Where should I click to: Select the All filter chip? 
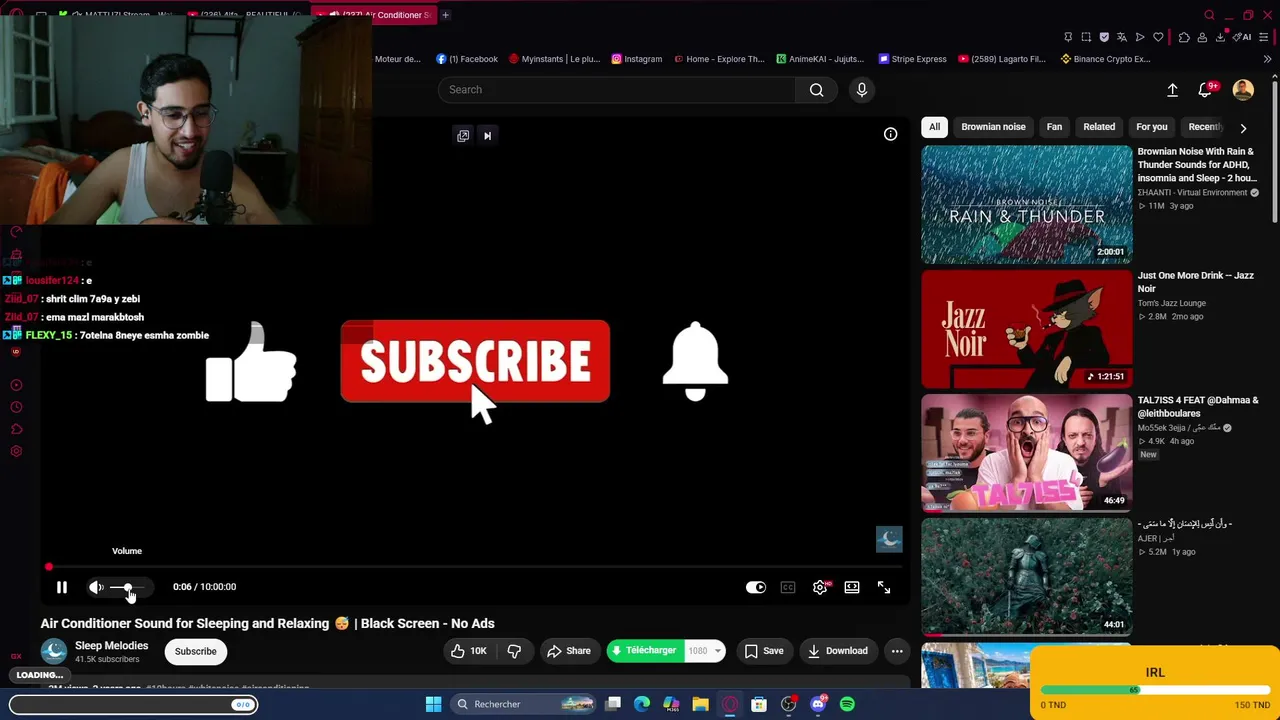(x=934, y=127)
